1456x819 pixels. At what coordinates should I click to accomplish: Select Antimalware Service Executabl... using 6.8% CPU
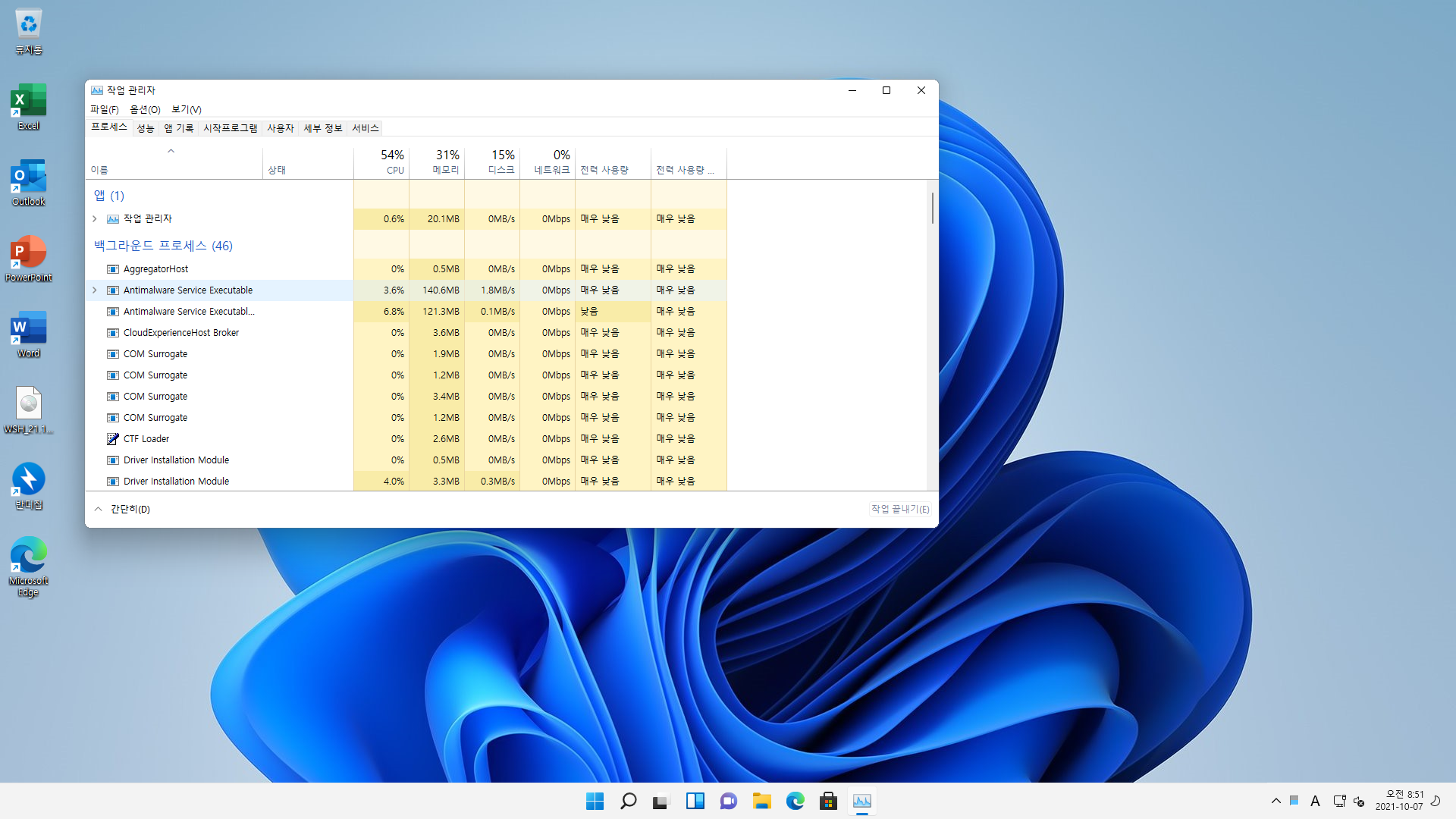(406, 312)
